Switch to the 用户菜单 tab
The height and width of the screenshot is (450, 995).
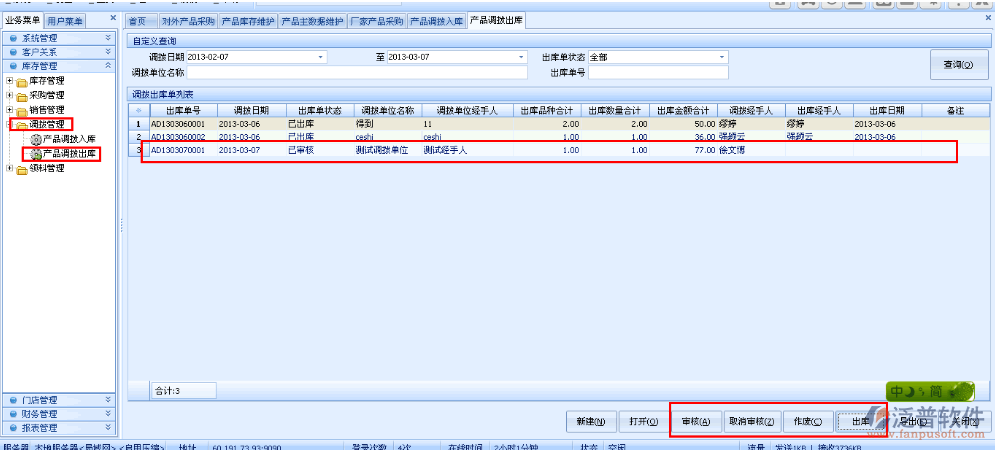[x=66, y=21]
